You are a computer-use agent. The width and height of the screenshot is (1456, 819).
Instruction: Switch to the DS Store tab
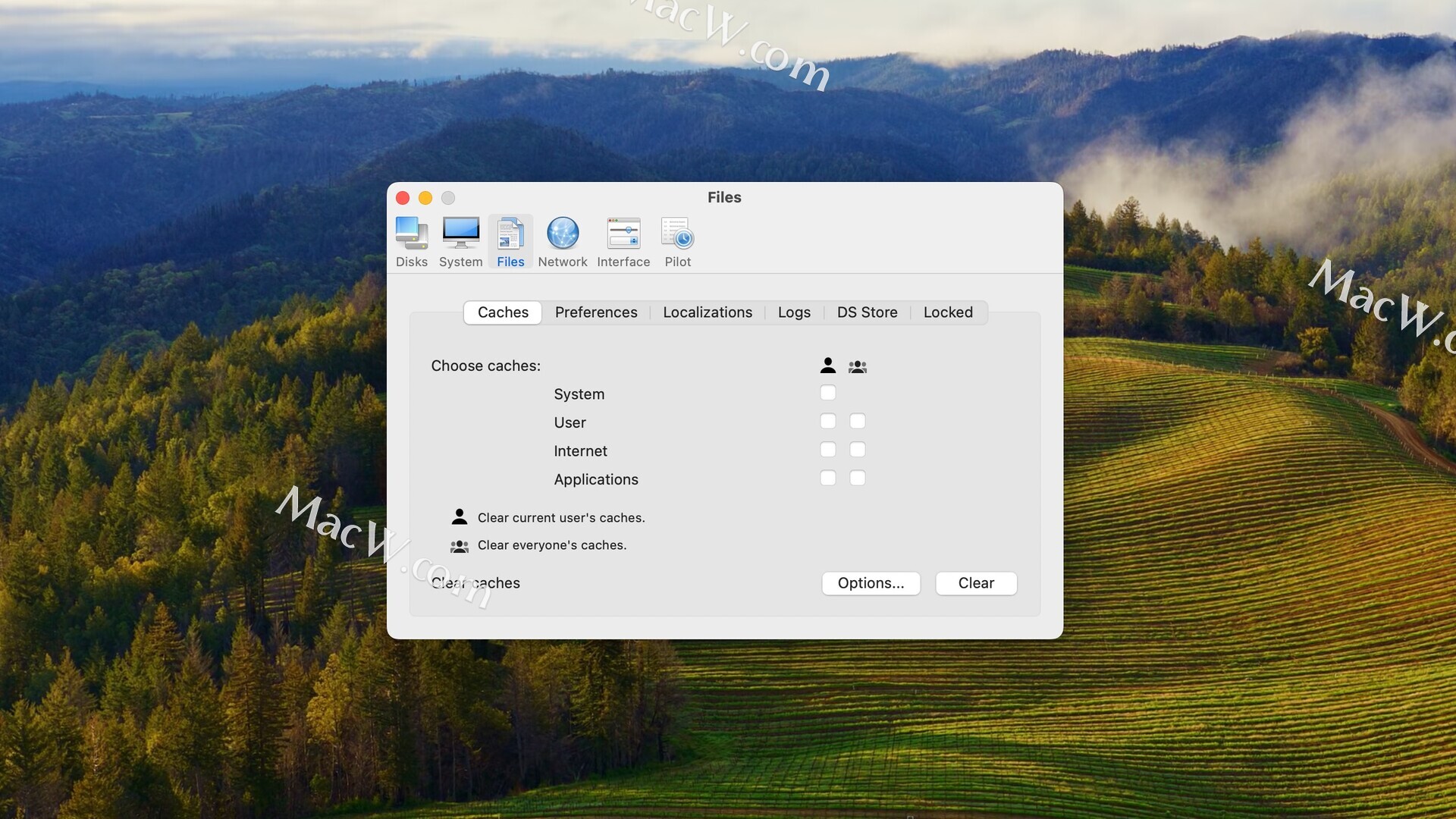pos(867,312)
